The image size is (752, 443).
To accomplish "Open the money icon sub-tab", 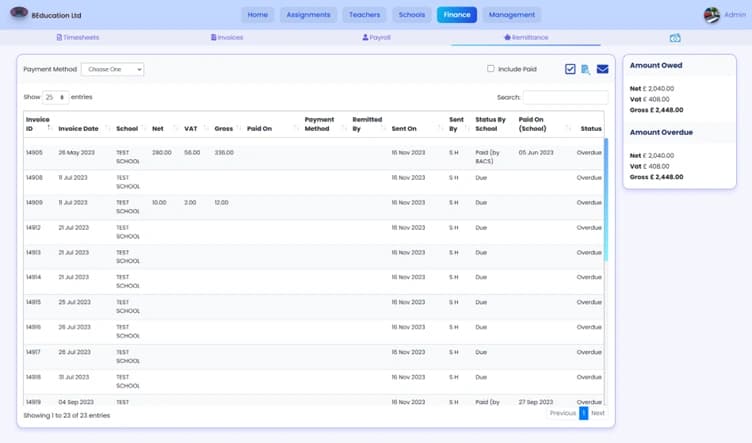I will click(675, 37).
